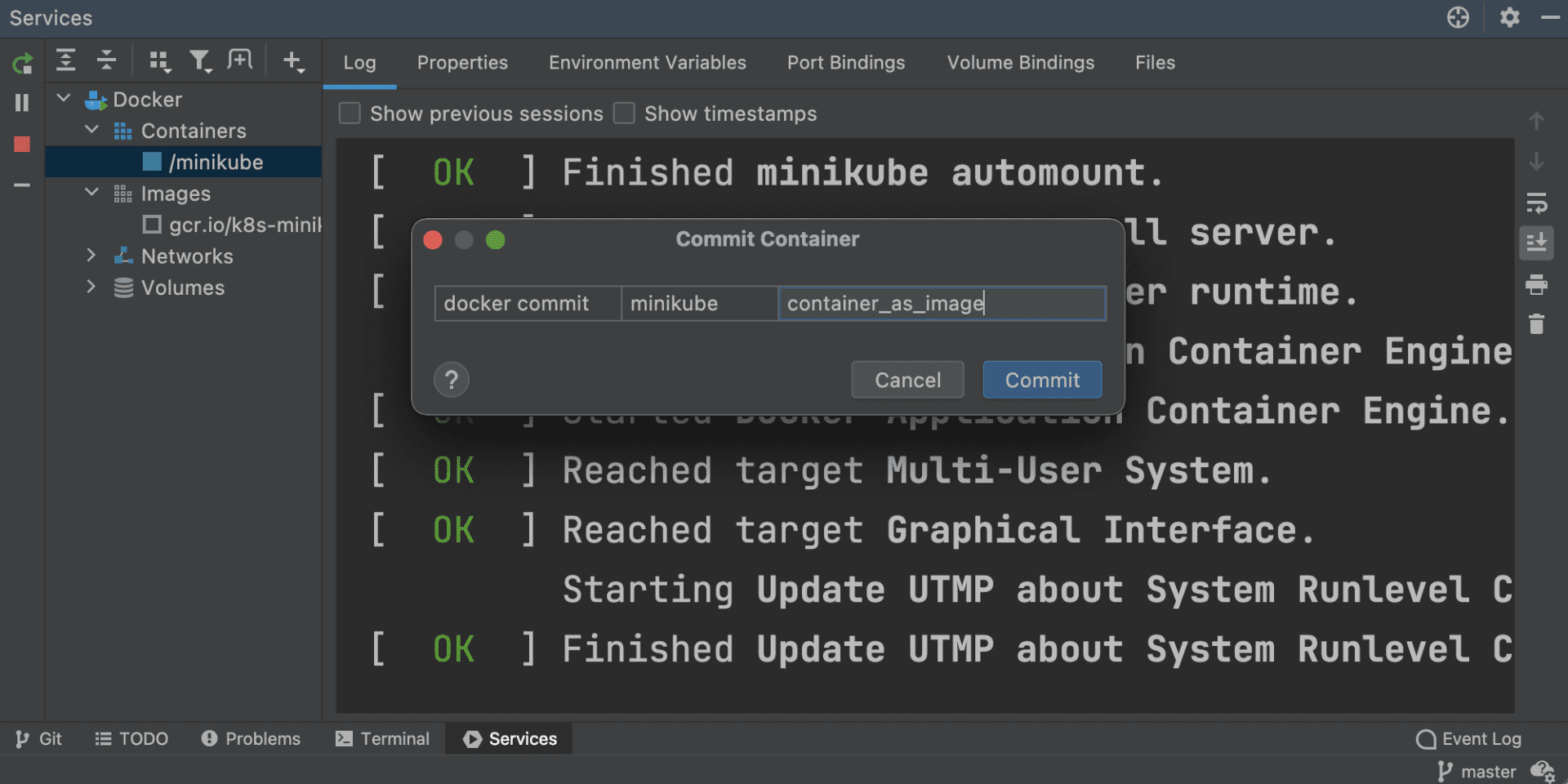Click the minus icon in left gutter
1568x784 pixels.
pos(22,185)
